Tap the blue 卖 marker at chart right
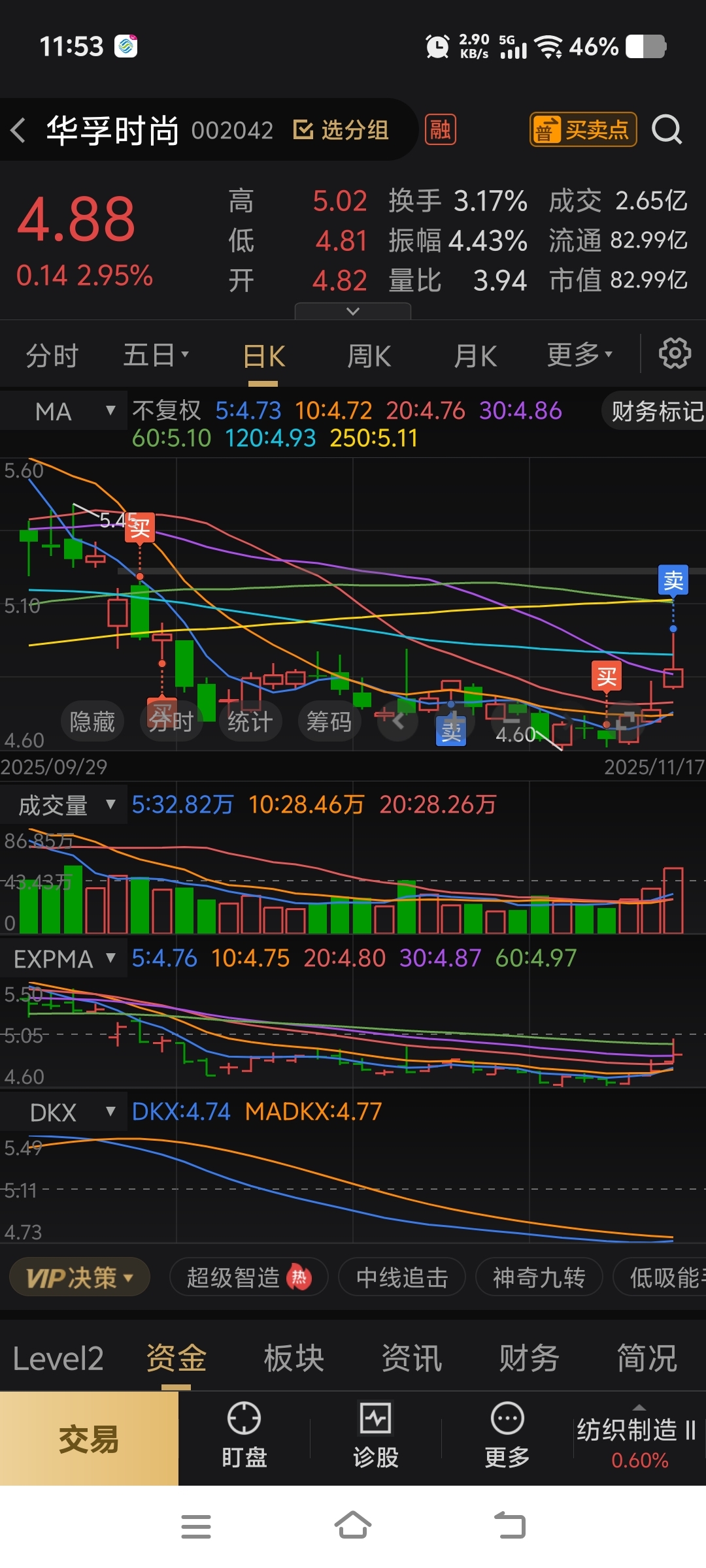Image resolution: width=706 pixels, height=1568 pixels. pyautogui.click(x=673, y=580)
